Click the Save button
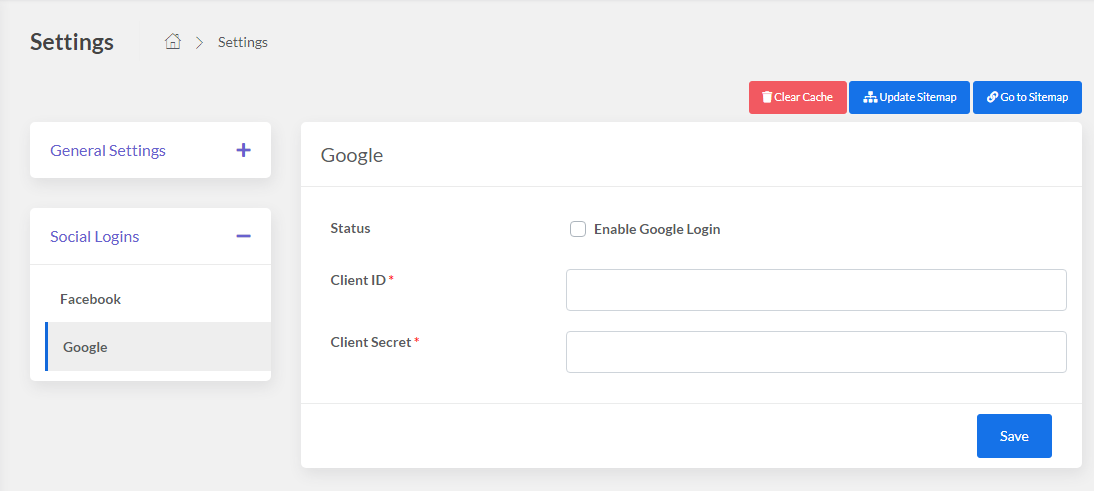 [1014, 436]
